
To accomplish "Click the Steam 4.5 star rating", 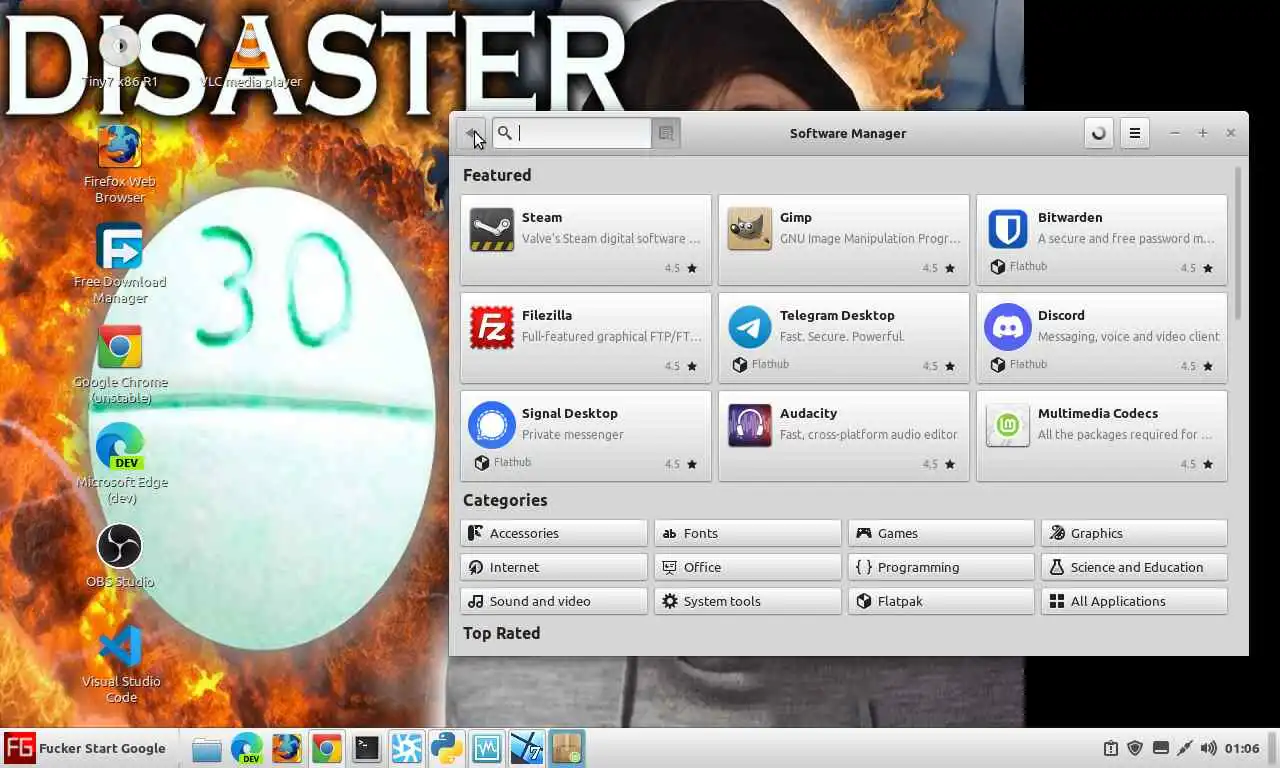I will coord(681,268).
